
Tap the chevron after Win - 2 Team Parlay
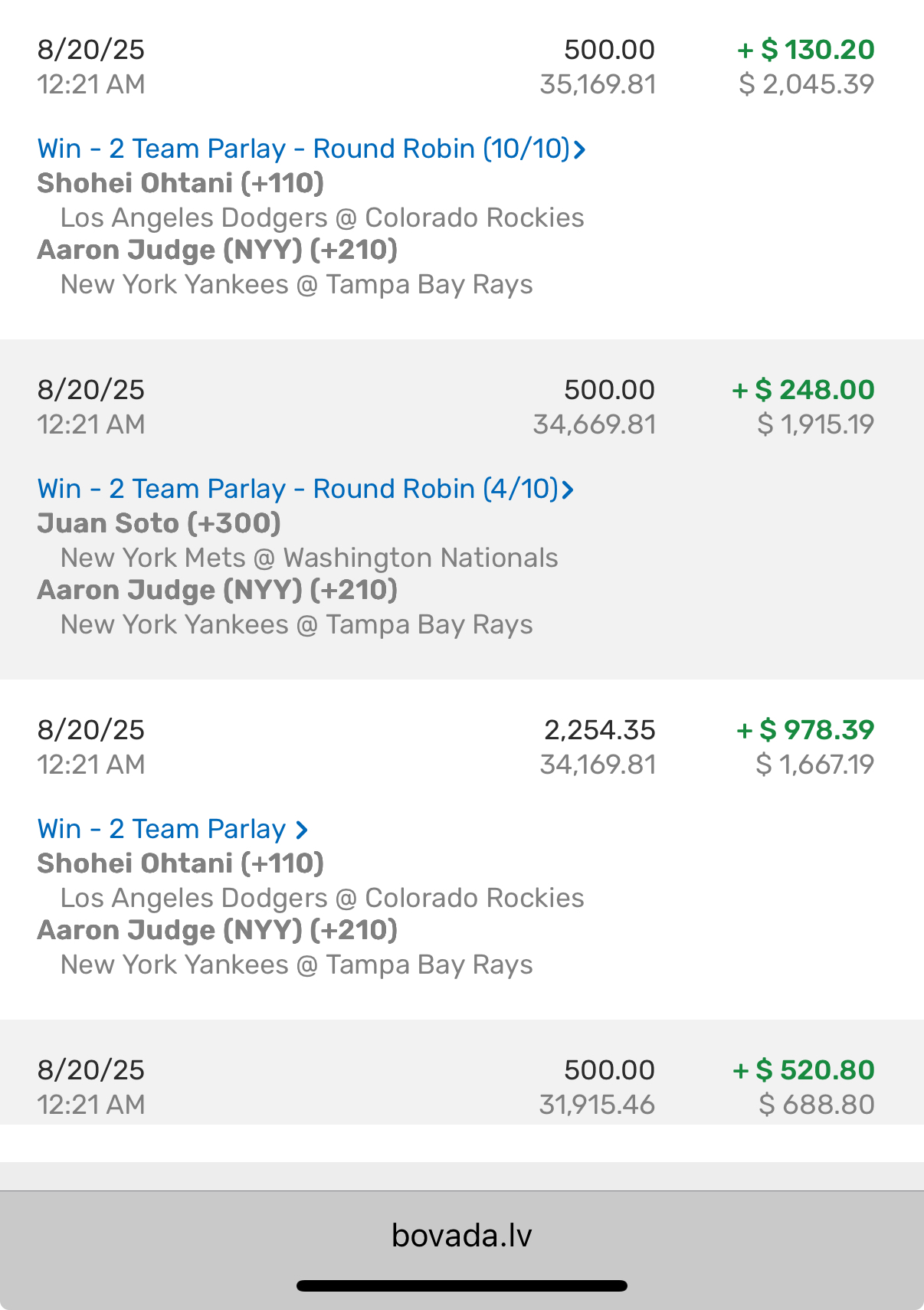(x=302, y=830)
